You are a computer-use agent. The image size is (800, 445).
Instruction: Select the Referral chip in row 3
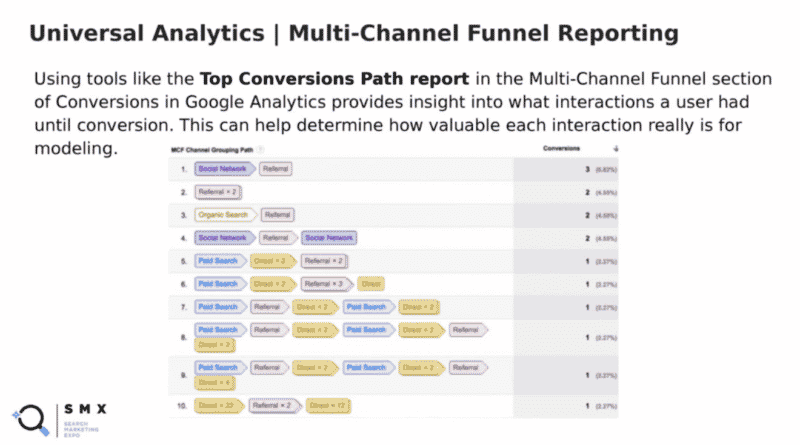coord(278,215)
